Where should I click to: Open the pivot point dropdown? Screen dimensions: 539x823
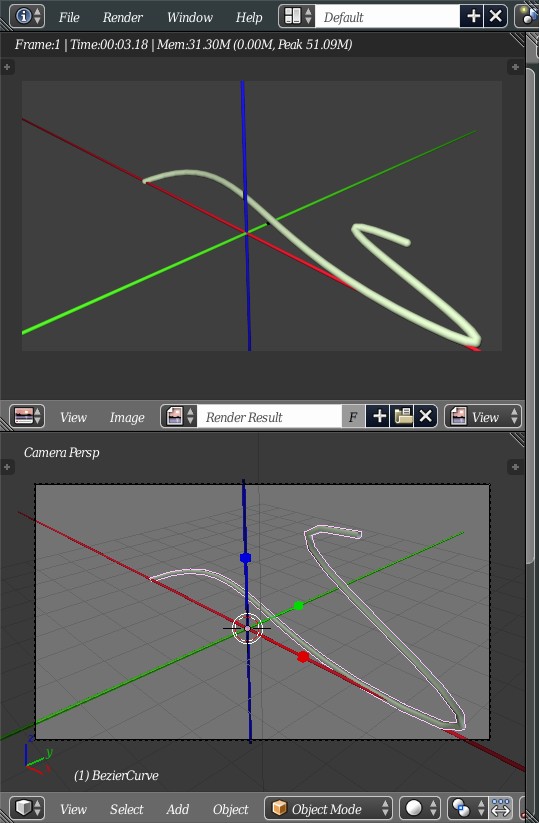468,808
